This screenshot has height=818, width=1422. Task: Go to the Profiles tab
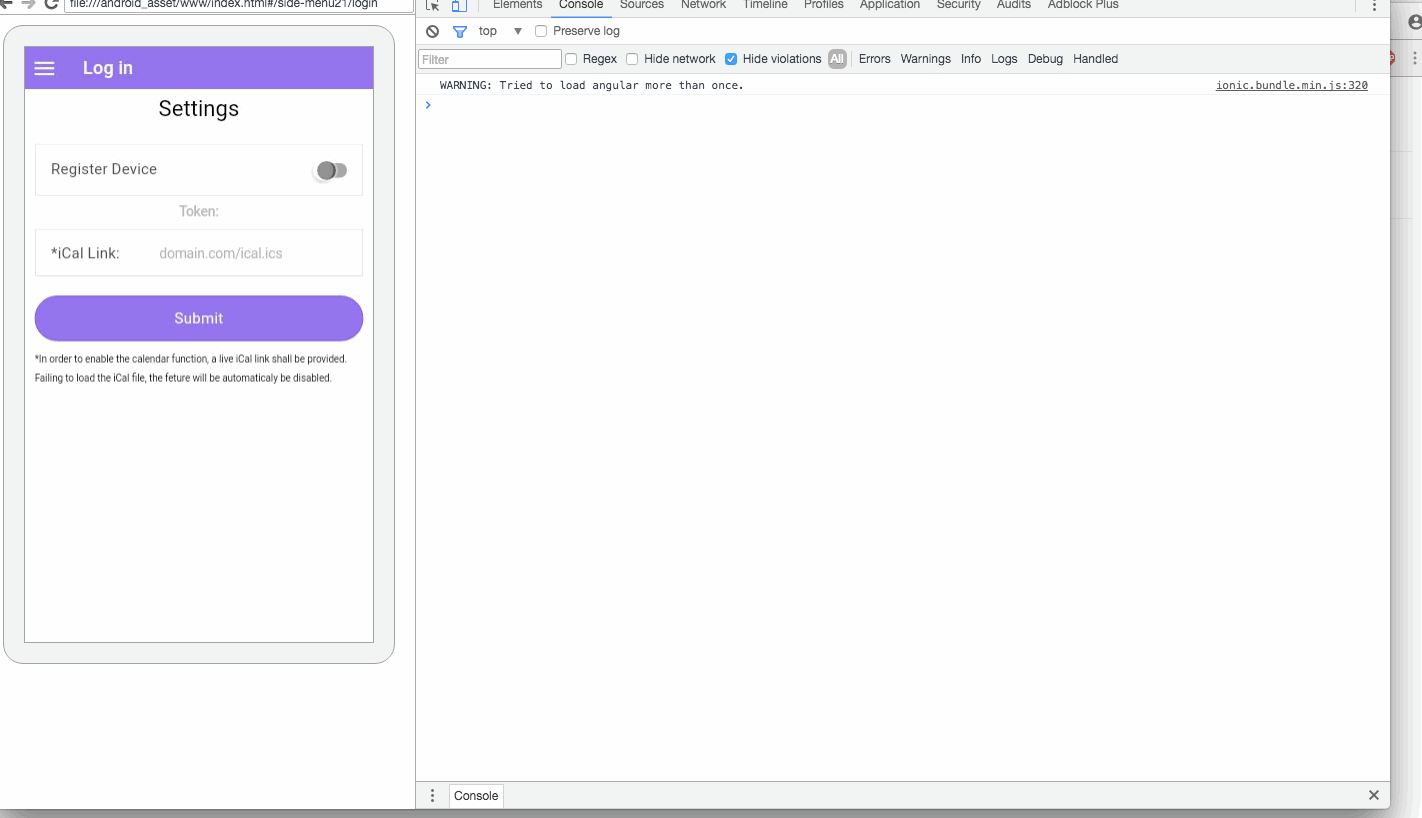pos(824,5)
